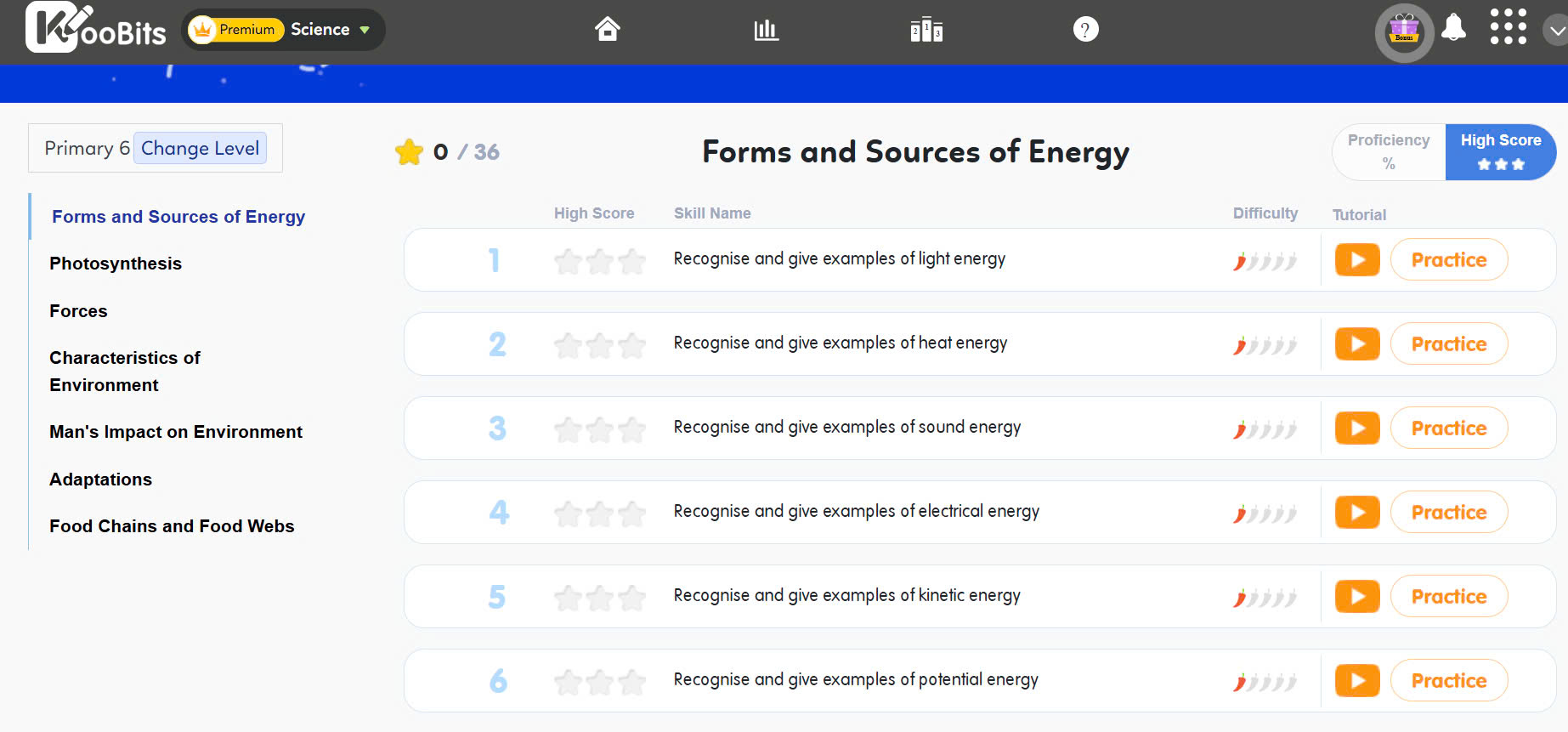The width and height of the screenshot is (1568, 732).
Task: Open the leaderboard podium icon
Action: [x=926, y=30]
